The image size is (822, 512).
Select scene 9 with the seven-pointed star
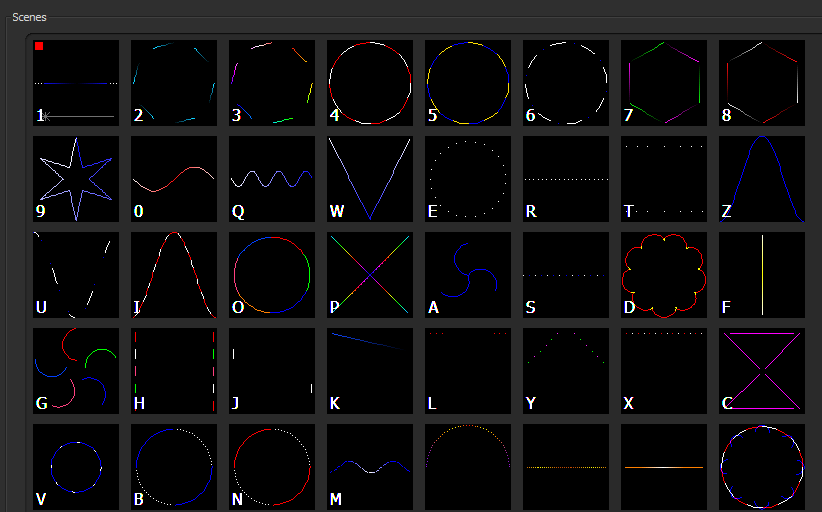(x=76, y=179)
